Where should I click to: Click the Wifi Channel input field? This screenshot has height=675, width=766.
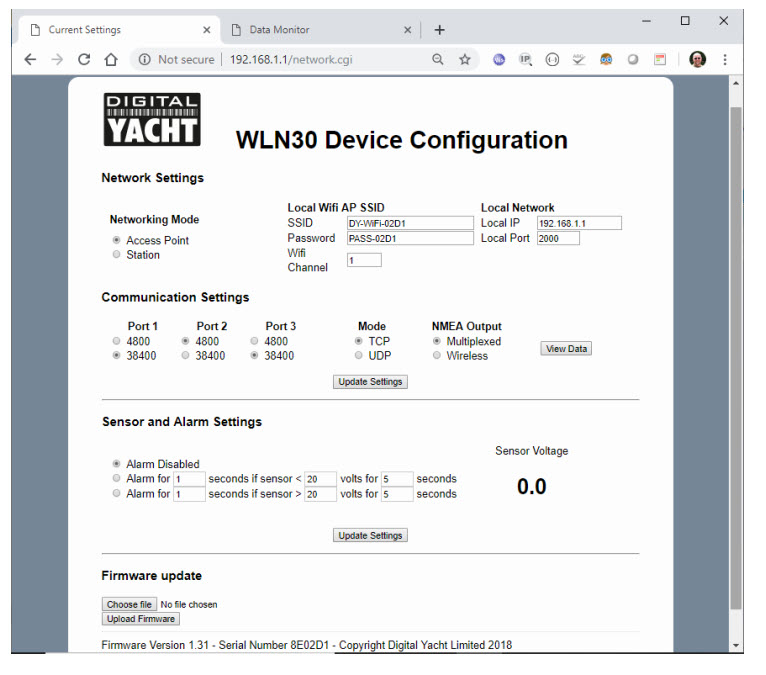[364, 260]
